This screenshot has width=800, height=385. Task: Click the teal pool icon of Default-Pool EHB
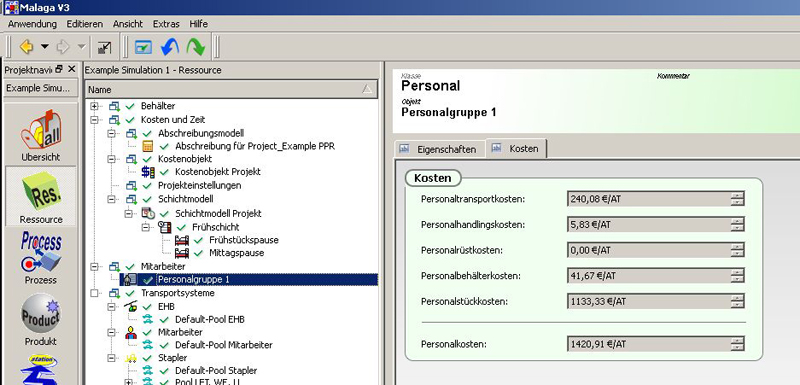coord(148,320)
